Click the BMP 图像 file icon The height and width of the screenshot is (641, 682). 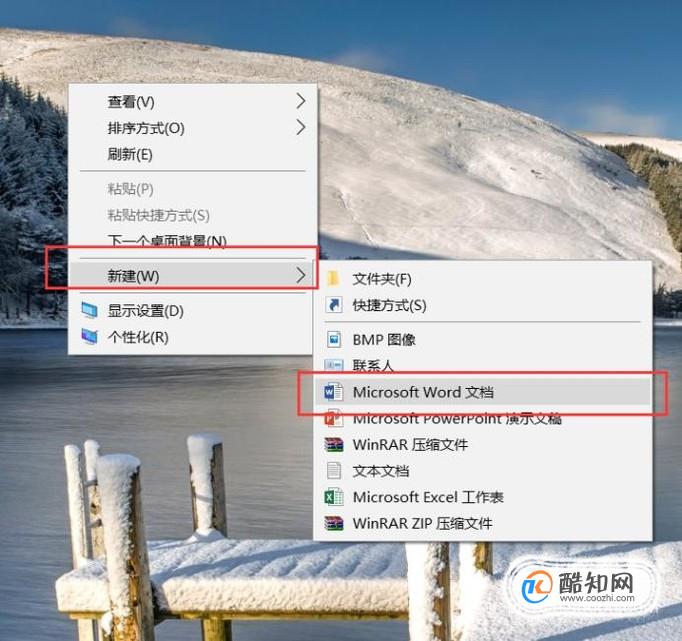334,339
